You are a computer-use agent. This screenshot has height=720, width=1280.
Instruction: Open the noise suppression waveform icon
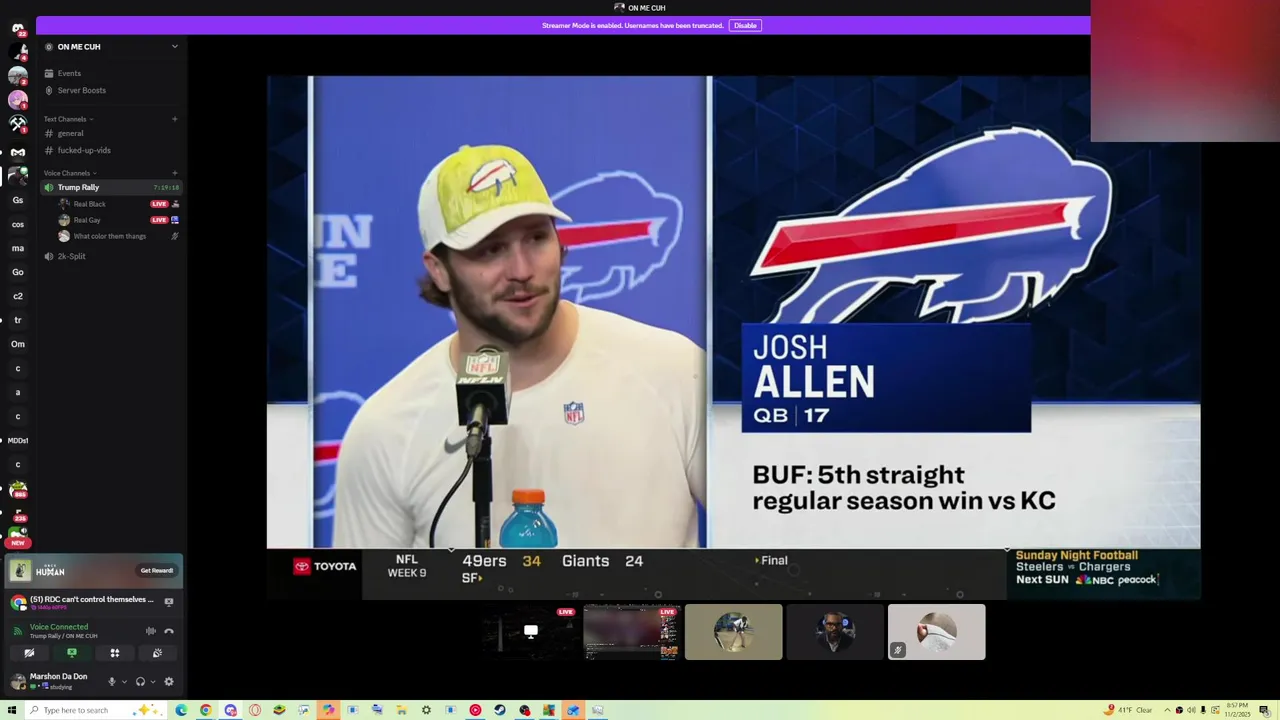tap(151, 631)
